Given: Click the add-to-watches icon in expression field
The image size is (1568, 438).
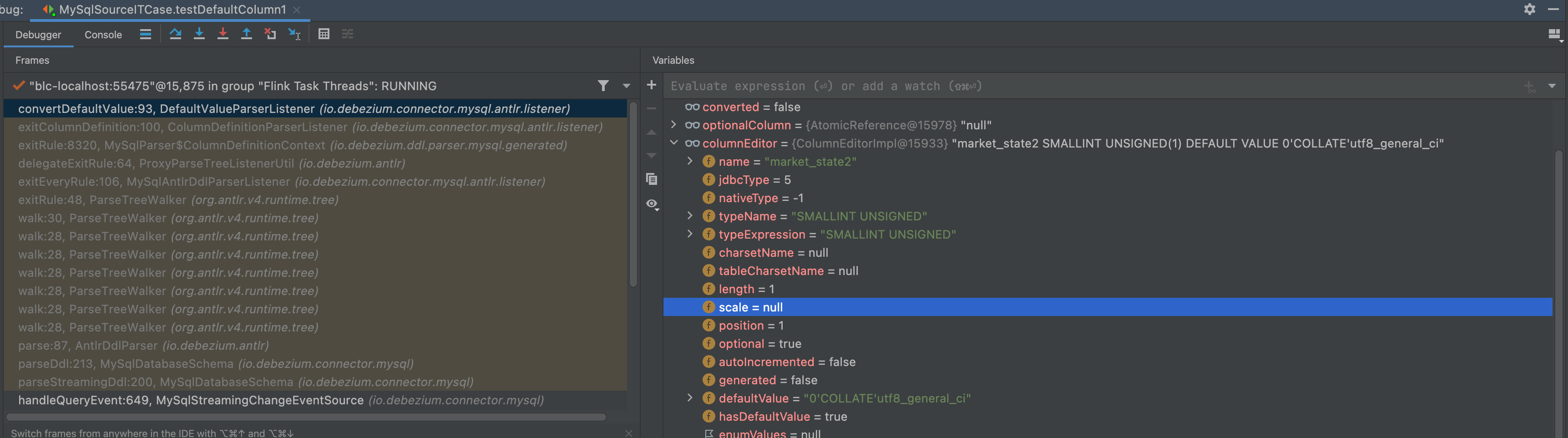Looking at the screenshot, I should point(1529,87).
